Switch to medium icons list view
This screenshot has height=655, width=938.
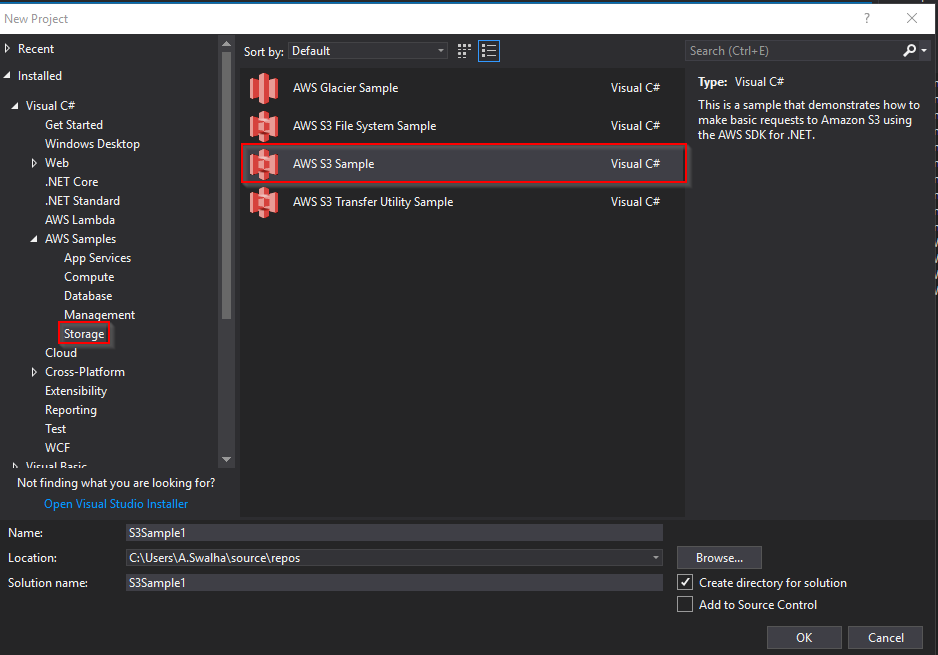tap(489, 51)
